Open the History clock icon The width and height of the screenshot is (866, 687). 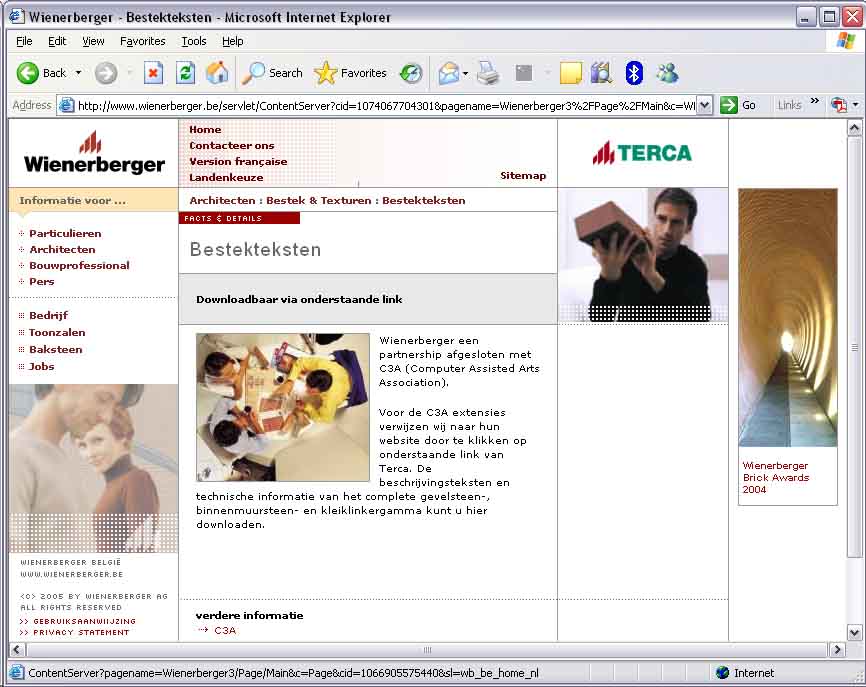point(411,73)
